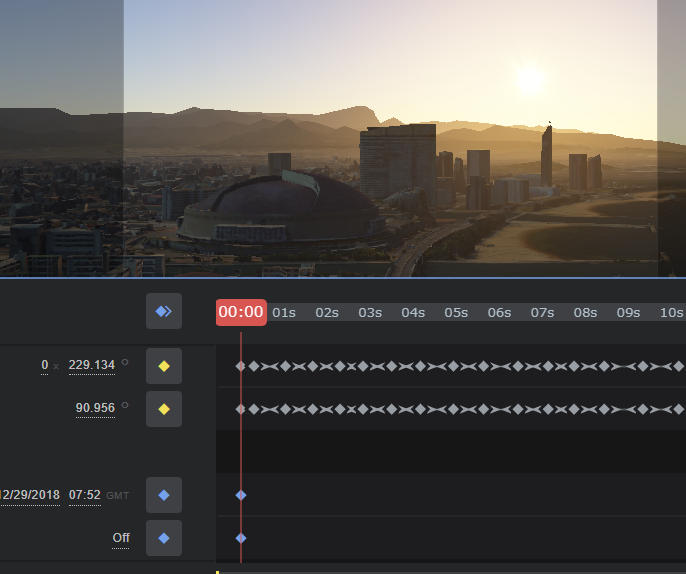Move the playhead to 05s on the ruler
The height and width of the screenshot is (574, 686).
coord(456,312)
